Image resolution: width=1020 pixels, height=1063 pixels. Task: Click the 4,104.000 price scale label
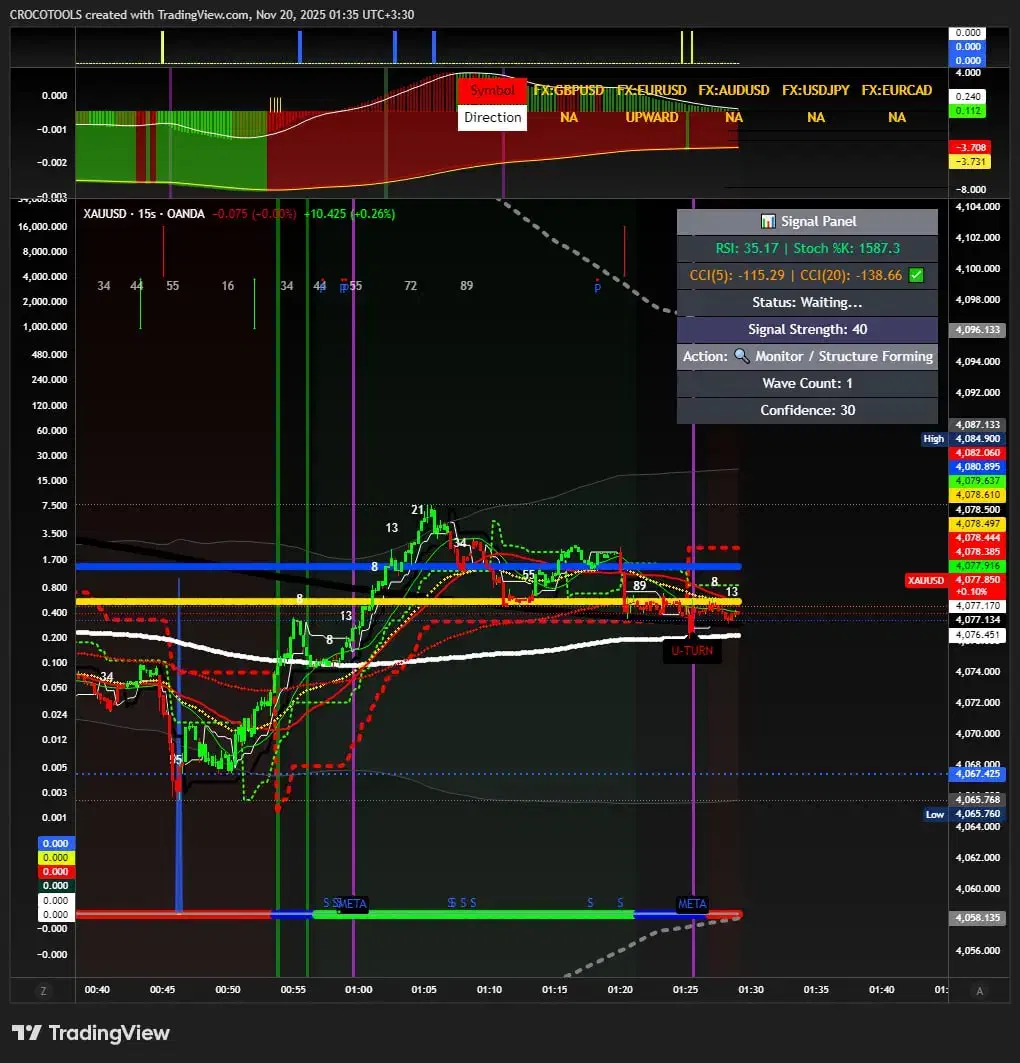click(x=977, y=207)
